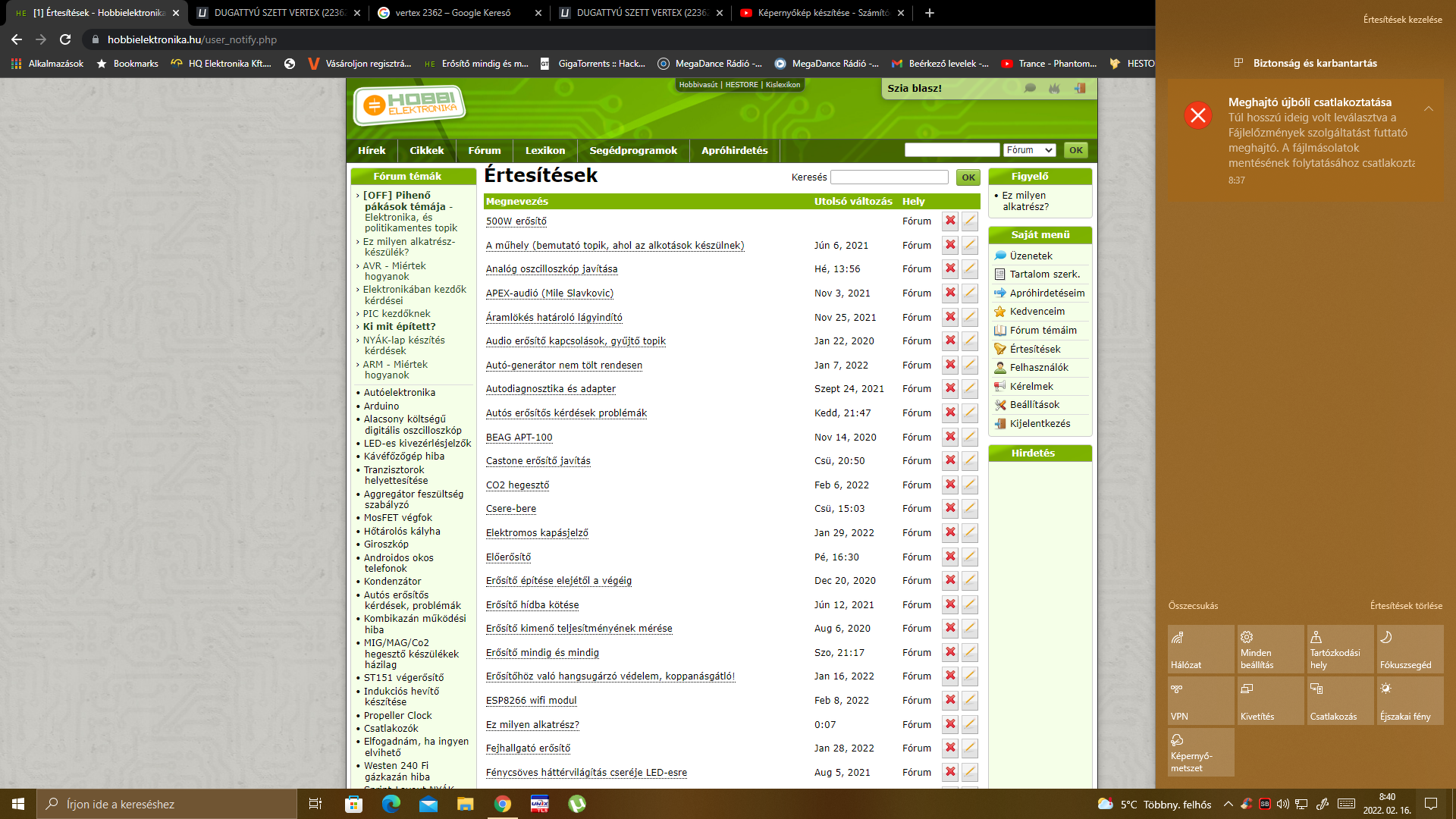1456x819 pixels.
Task: Switch to the Google Kereső vertex tab
Action: pyautogui.click(x=453, y=13)
